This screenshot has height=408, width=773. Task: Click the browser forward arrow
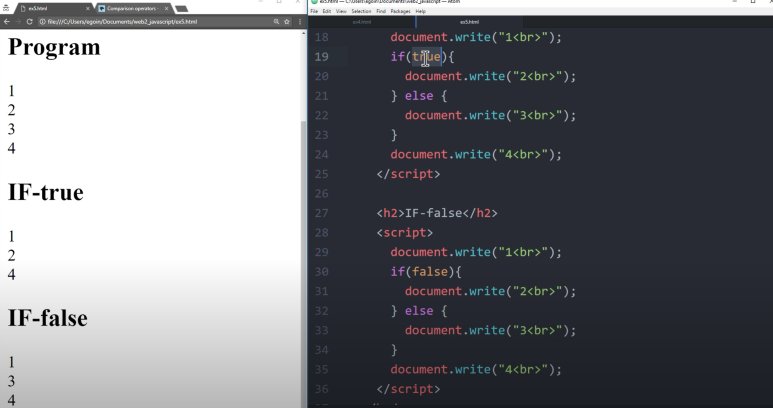tap(18, 22)
